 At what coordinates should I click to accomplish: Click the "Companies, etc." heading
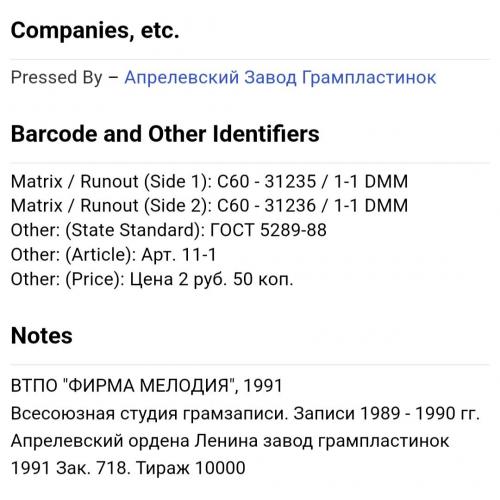95,30
